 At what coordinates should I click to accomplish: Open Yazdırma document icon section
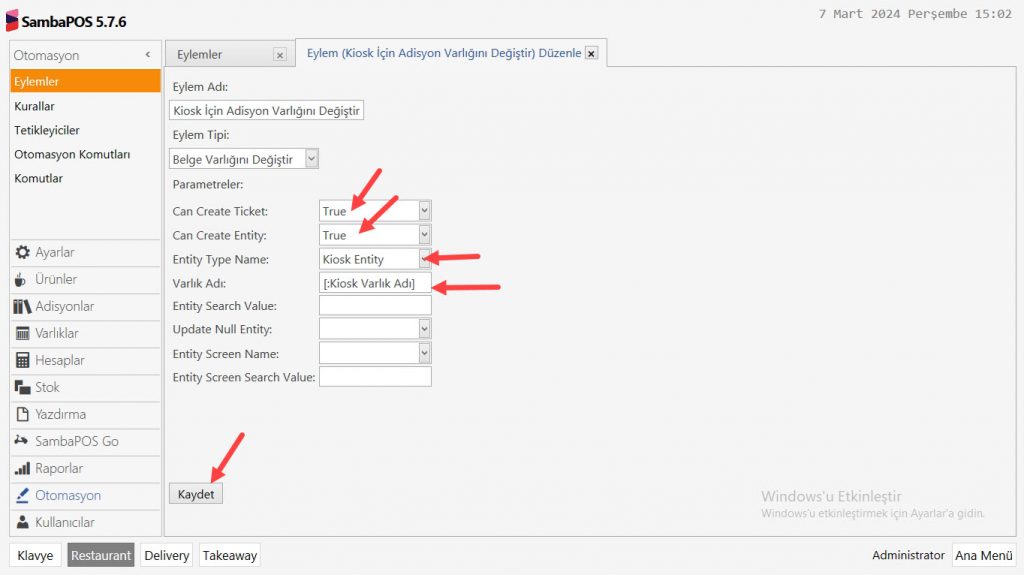23,415
